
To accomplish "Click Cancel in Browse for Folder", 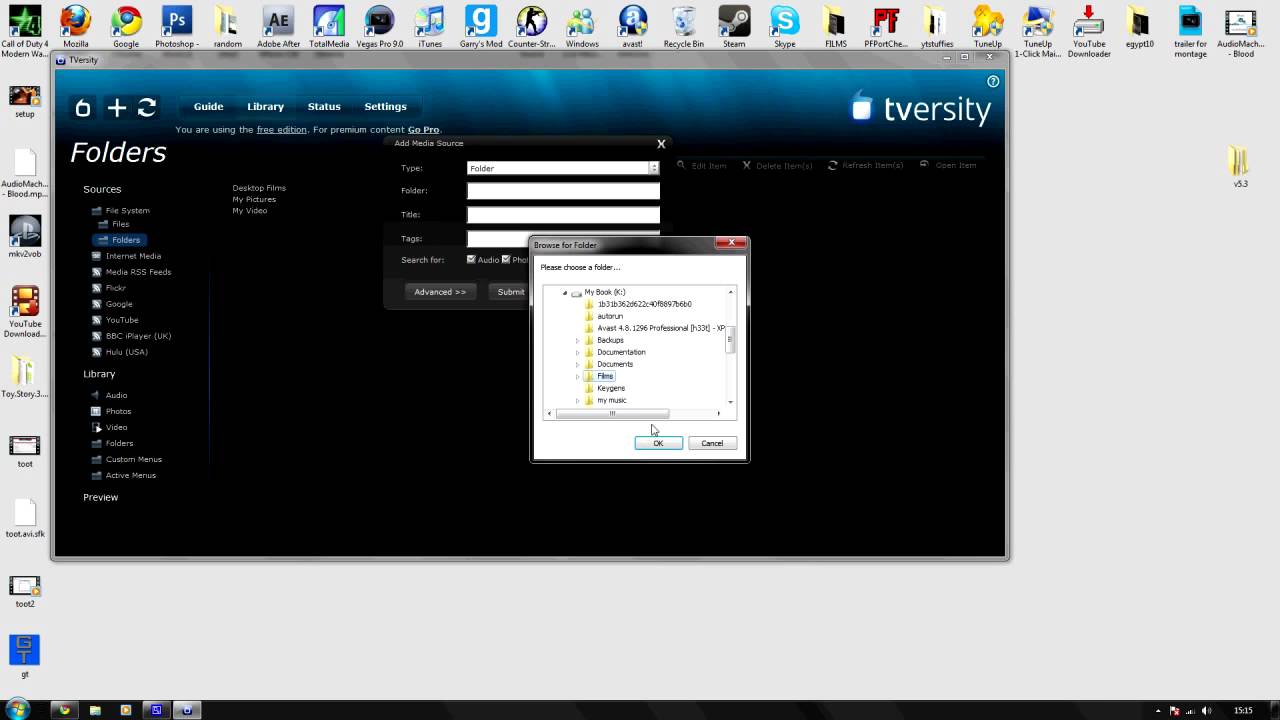I will tap(712, 443).
